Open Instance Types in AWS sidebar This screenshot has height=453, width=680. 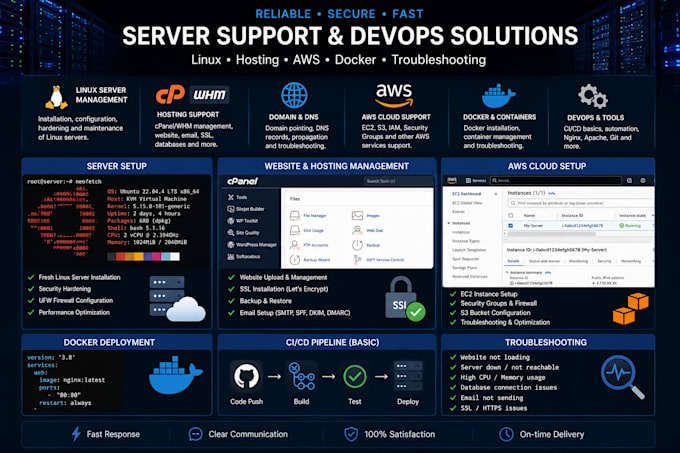coord(466,241)
